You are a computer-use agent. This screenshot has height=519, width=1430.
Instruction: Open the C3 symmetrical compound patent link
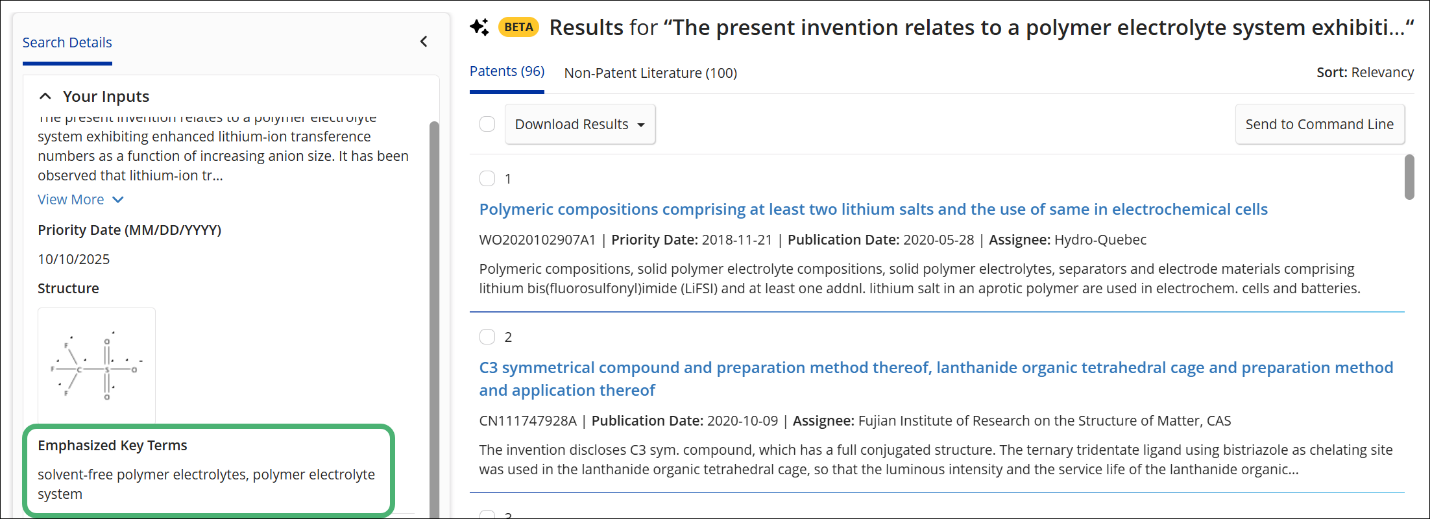point(936,379)
